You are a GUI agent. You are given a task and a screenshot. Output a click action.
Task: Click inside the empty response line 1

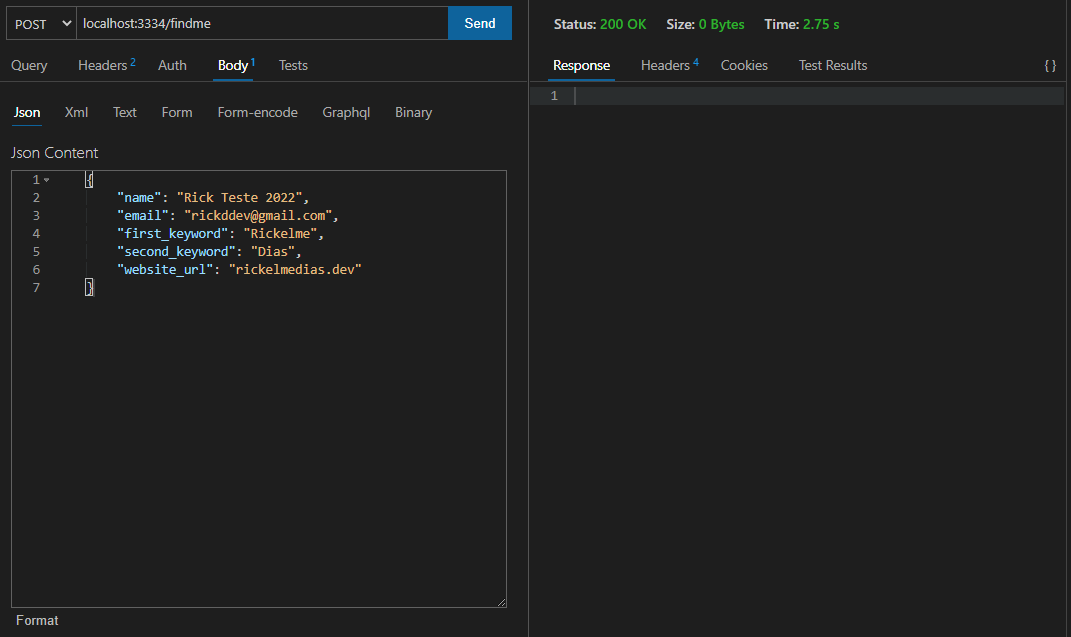[818, 96]
